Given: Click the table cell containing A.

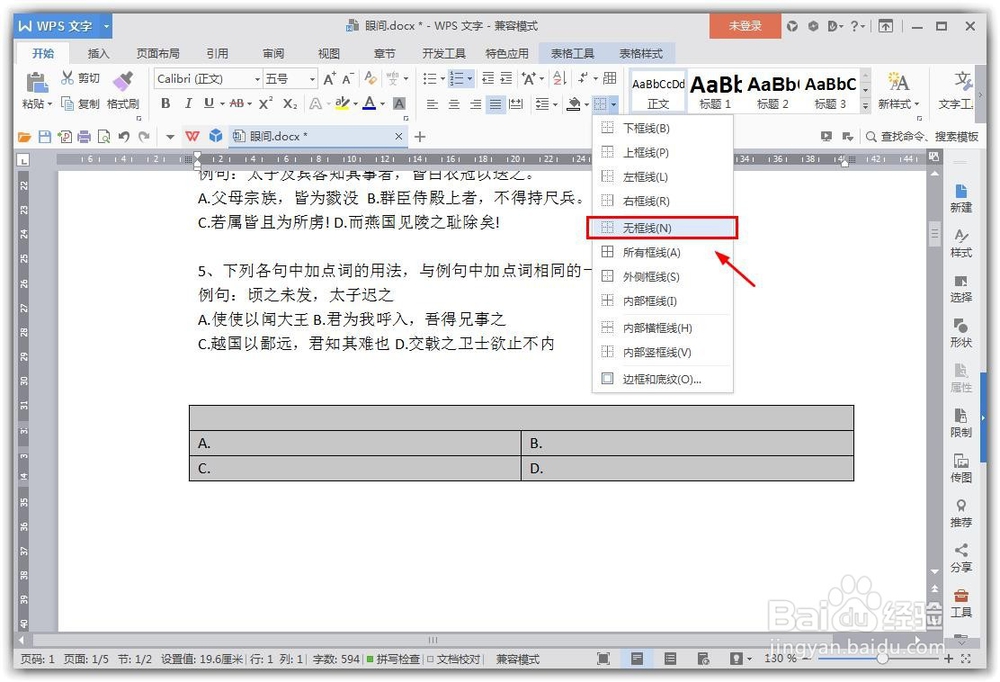Looking at the screenshot, I should tap(355, 443).
